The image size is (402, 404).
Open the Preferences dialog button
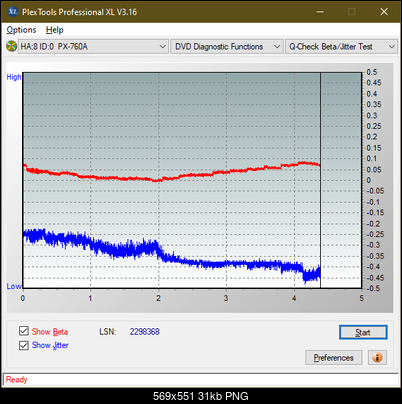pos(334,358)
